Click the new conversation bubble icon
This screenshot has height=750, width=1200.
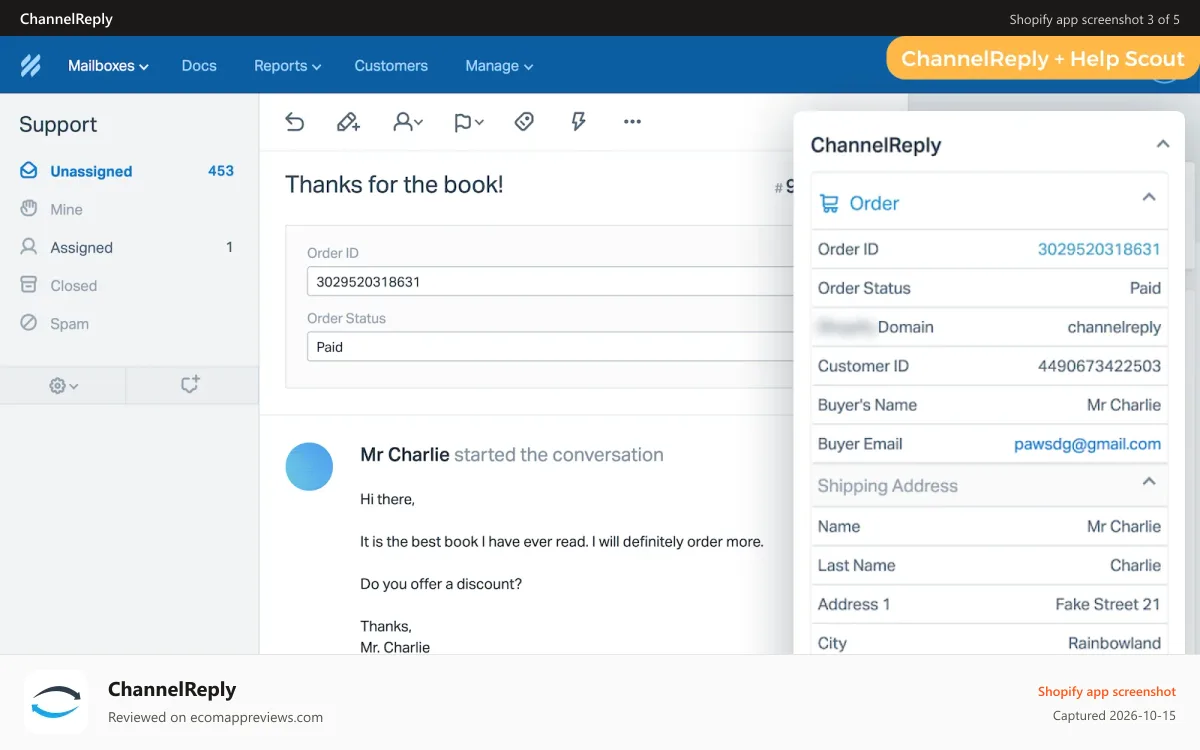click(x=190, y=384)
